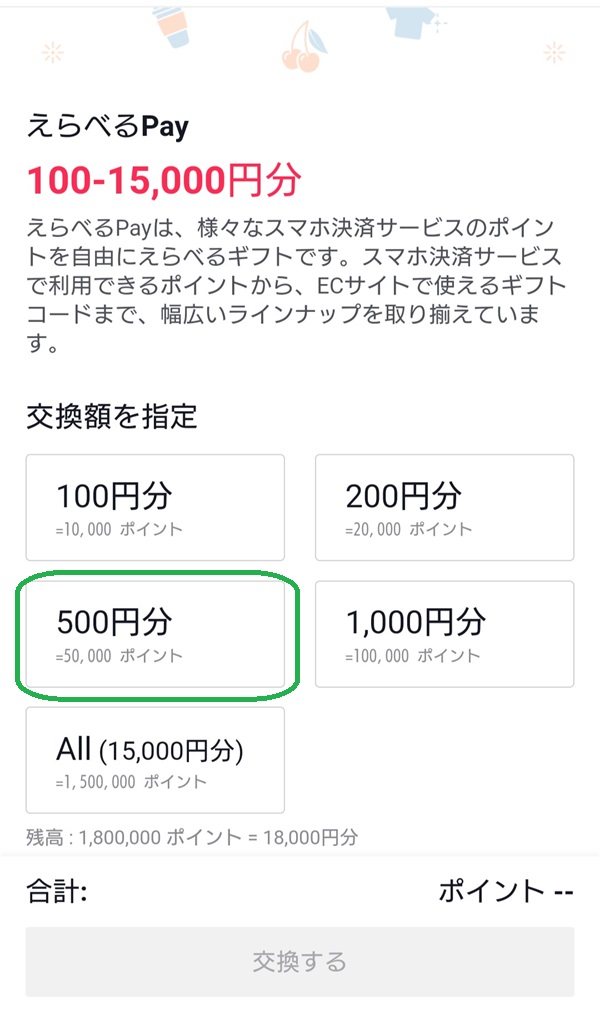This screenshot has width=600, height=1011.
Task: Click the left sparkle decoration icon
Action: [x=52, y=52]
